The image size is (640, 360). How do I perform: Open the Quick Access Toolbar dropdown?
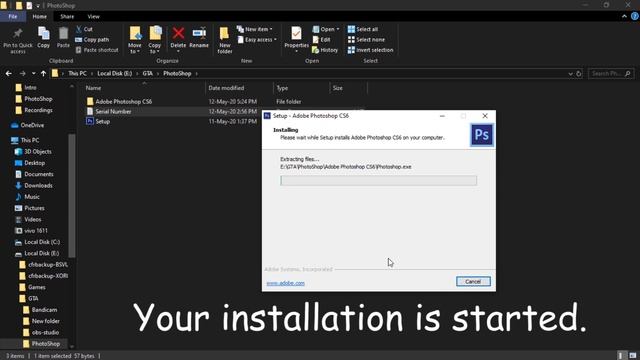[x=38, y=6]
